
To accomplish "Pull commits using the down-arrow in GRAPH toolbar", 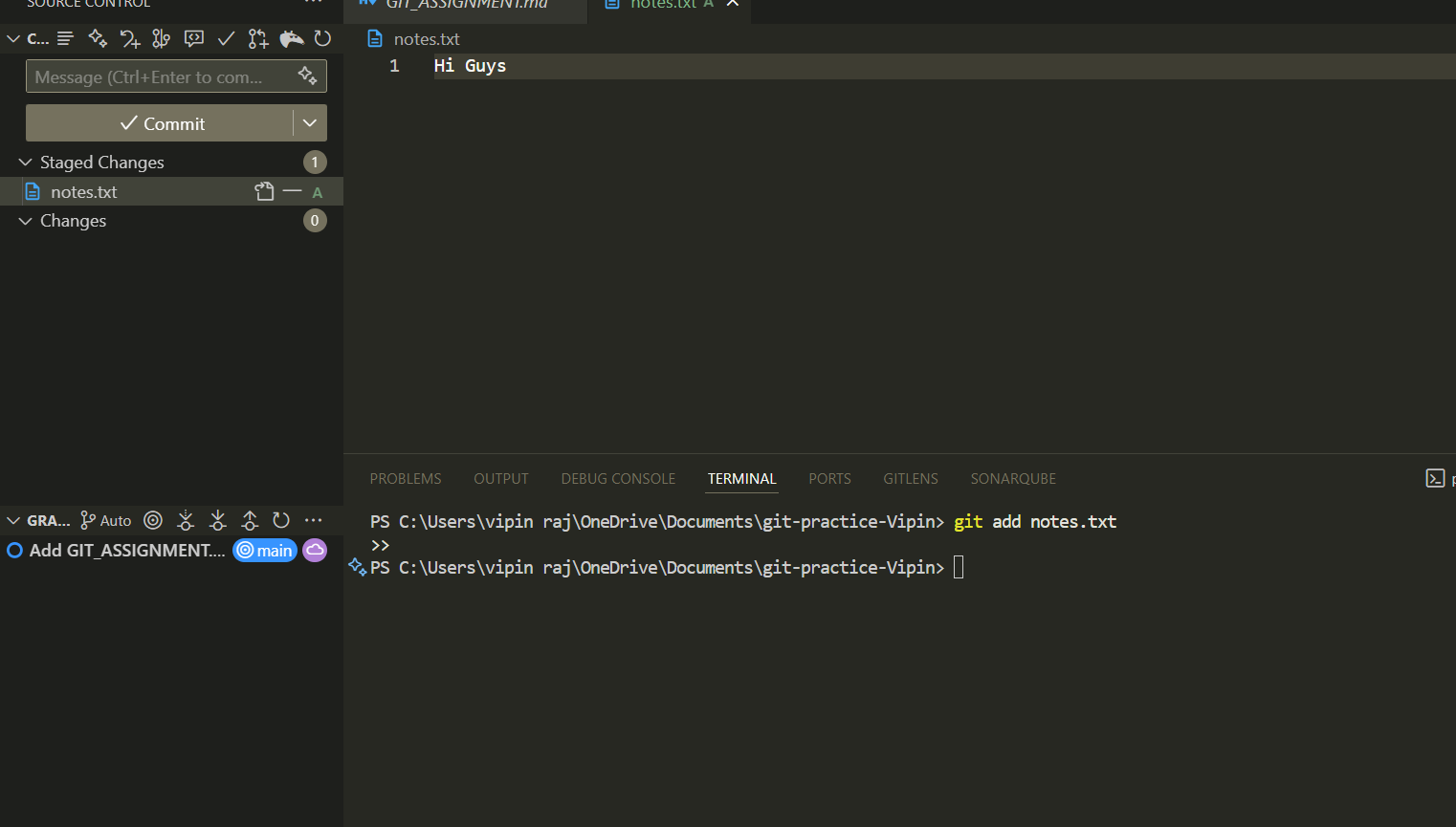I will (217, 520).
